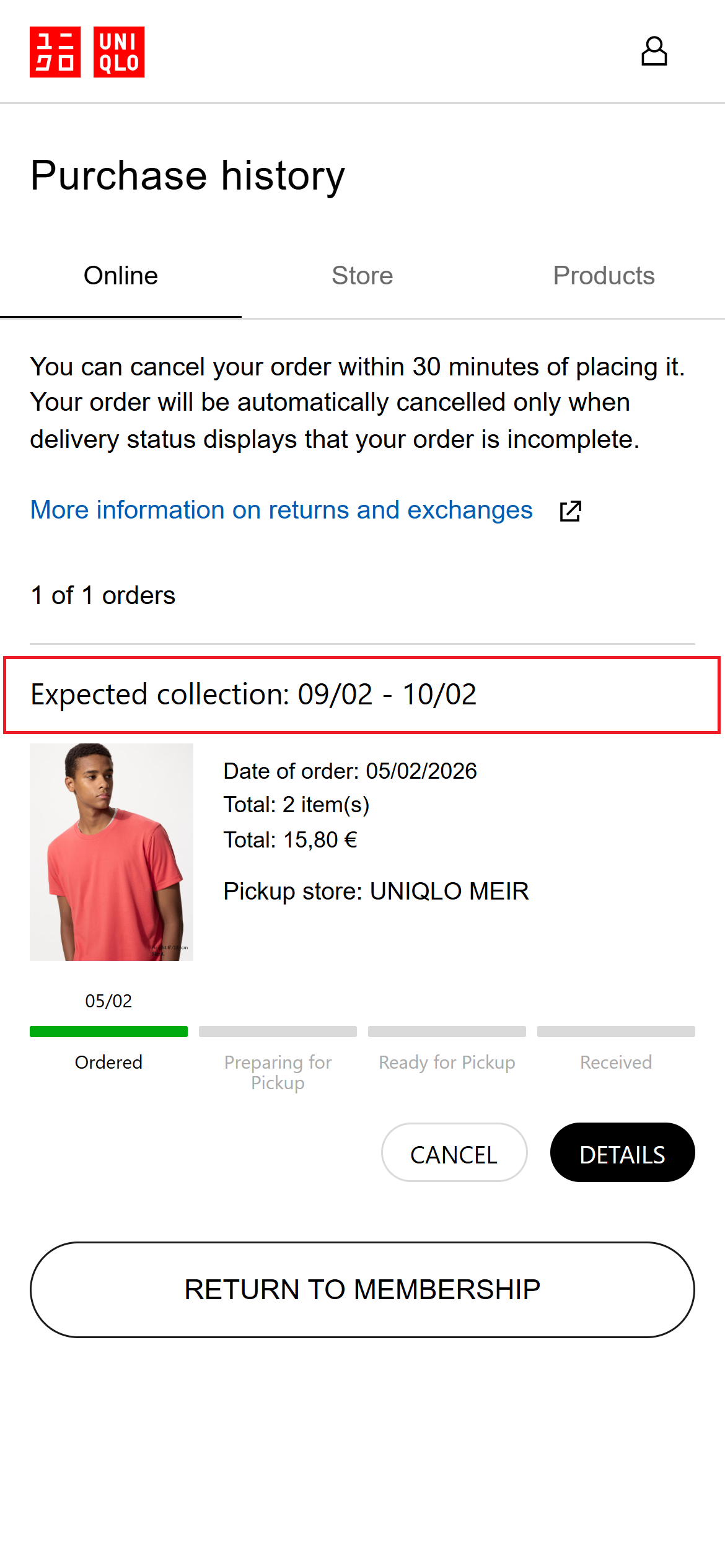
Task: Click the green Ordered progress bar segment
Action: [108, 1031]
